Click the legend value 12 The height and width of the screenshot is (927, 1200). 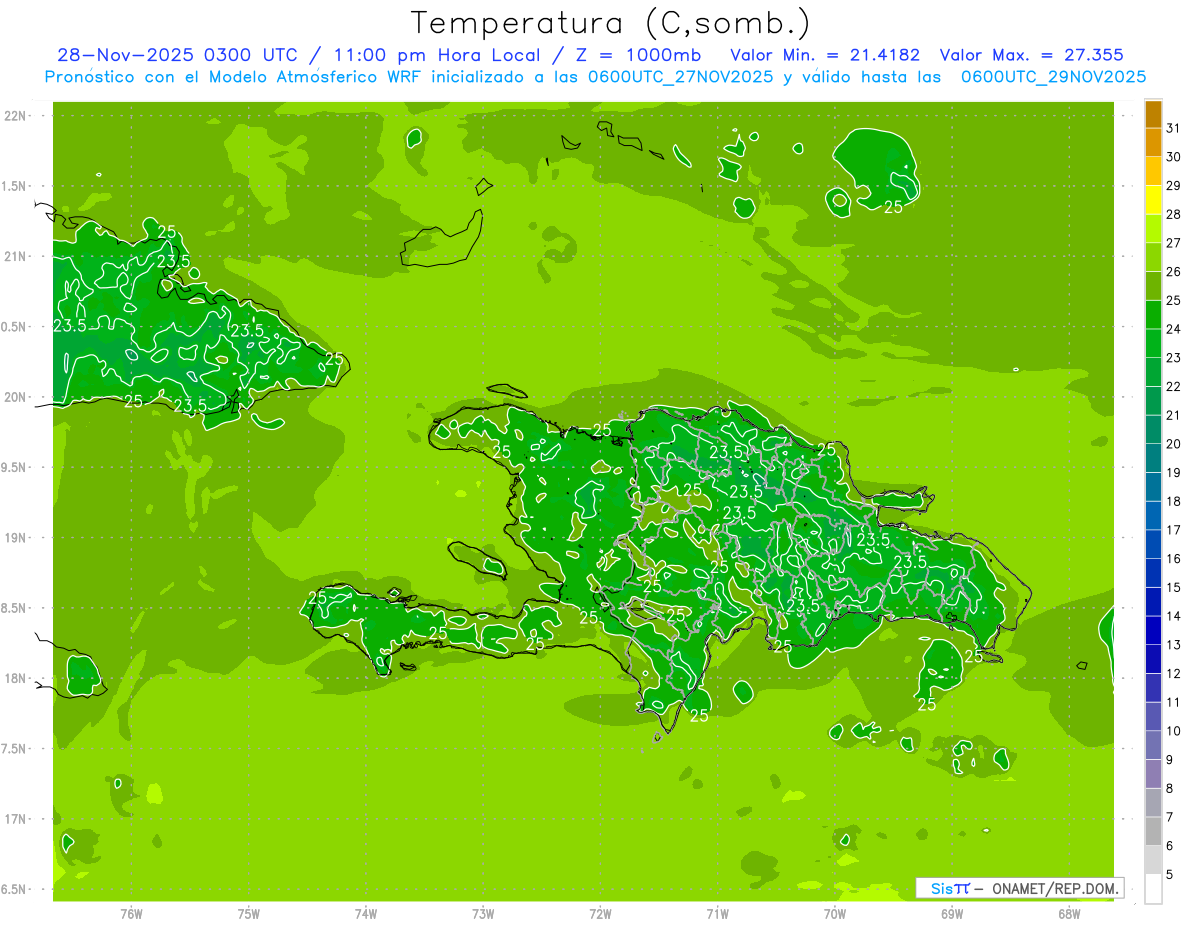(1173, 674)
